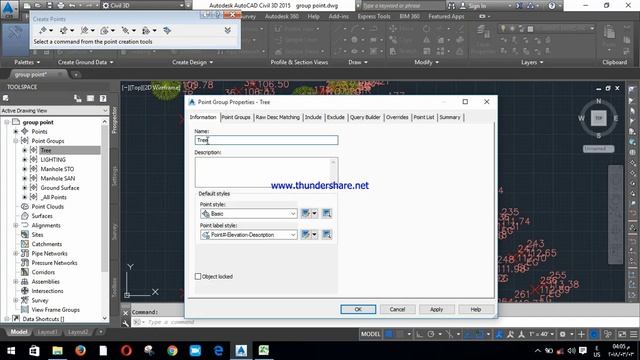Viewport: 640px width, 360px height.
Task: Click the Apply button
Action: click(436, 309)
